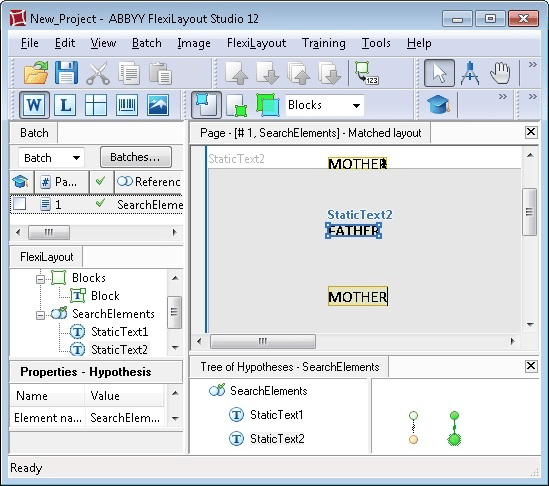Click the Page Matched layout tab

coord(310,133)
